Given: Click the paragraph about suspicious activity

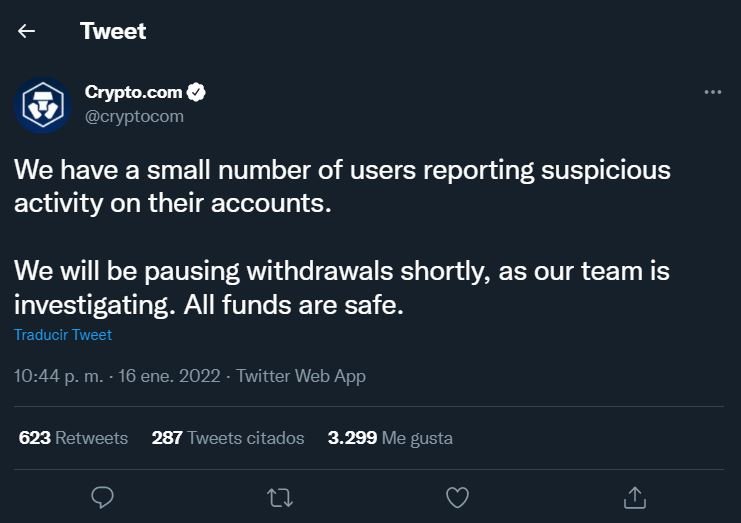Looking at the screenshot, I should 342,187.
